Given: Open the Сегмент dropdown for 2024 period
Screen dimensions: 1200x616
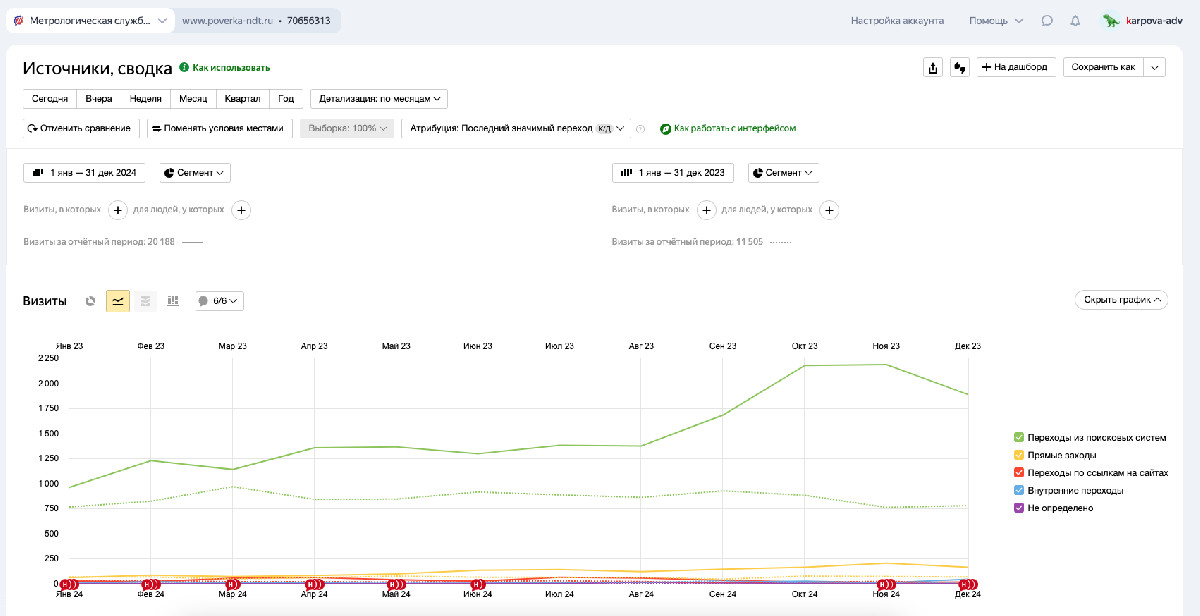Looking at the screenshot, I should pyautogui.click(x=195, y=173).
